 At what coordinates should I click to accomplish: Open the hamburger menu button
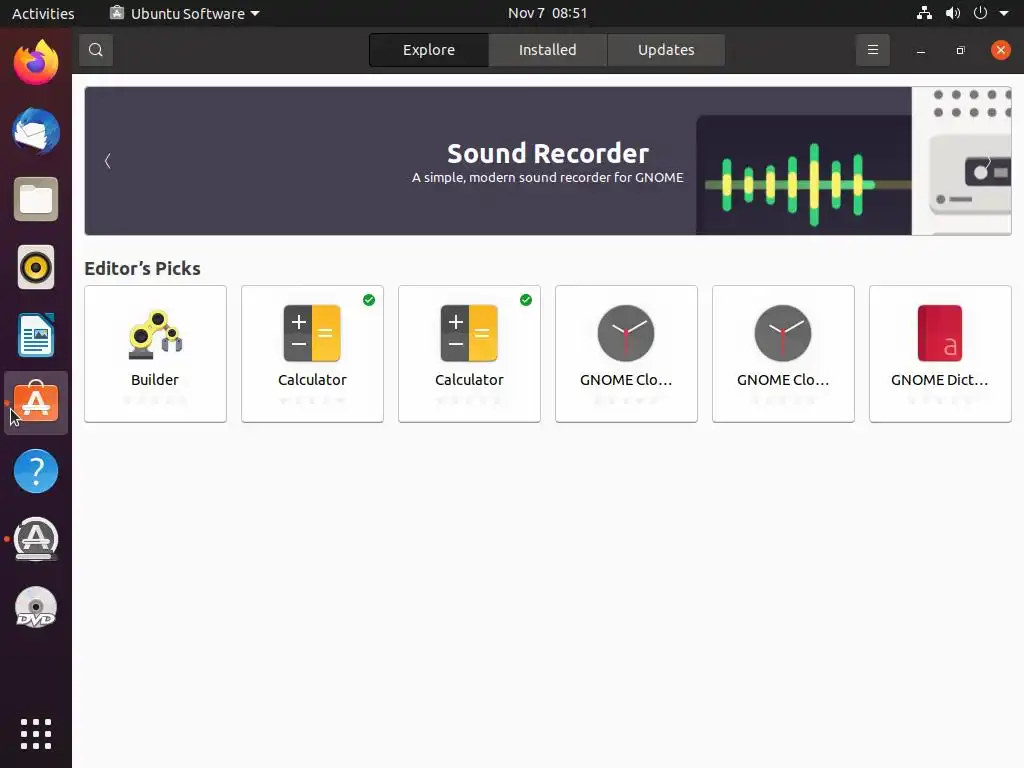(872, 50)
